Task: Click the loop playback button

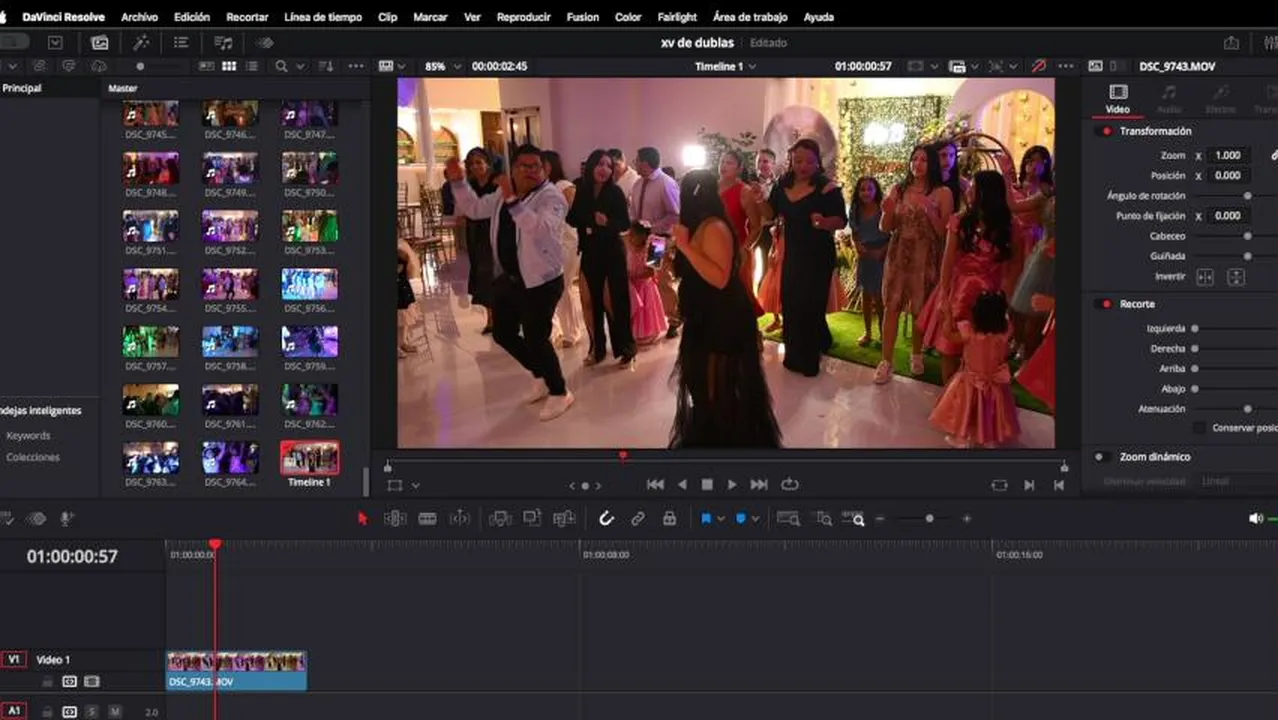Action: point(790,484)
